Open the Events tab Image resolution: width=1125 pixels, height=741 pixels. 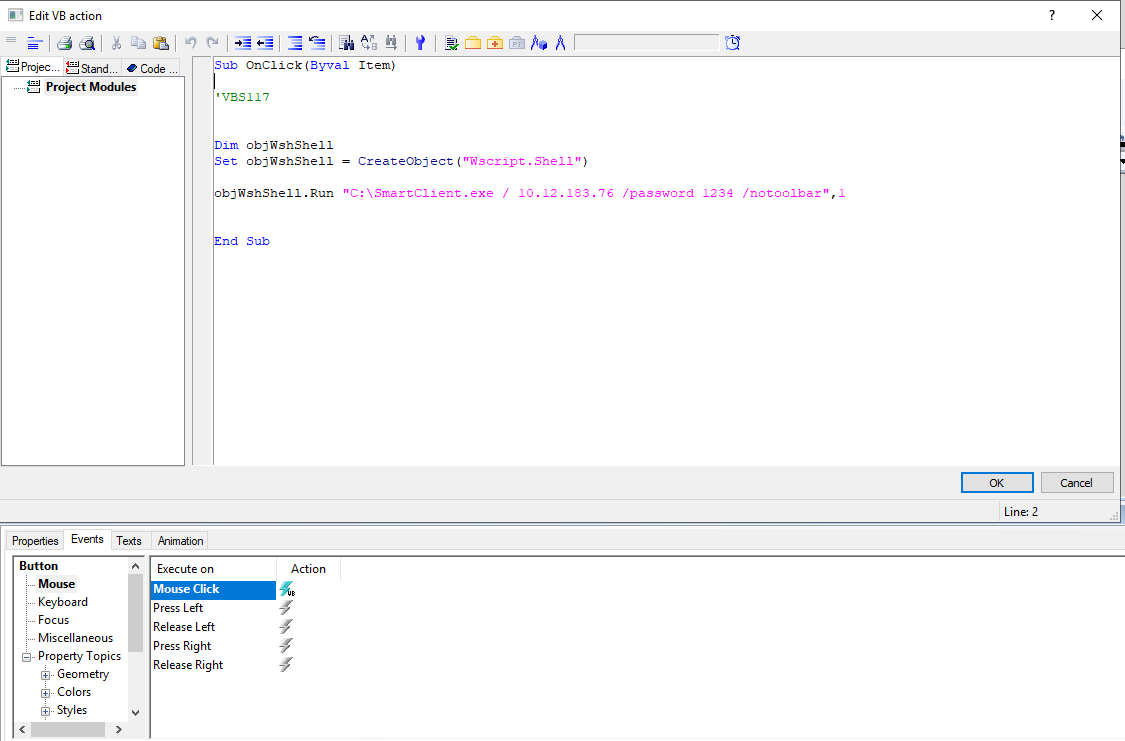pyautogui.click(x=87, y=539)
